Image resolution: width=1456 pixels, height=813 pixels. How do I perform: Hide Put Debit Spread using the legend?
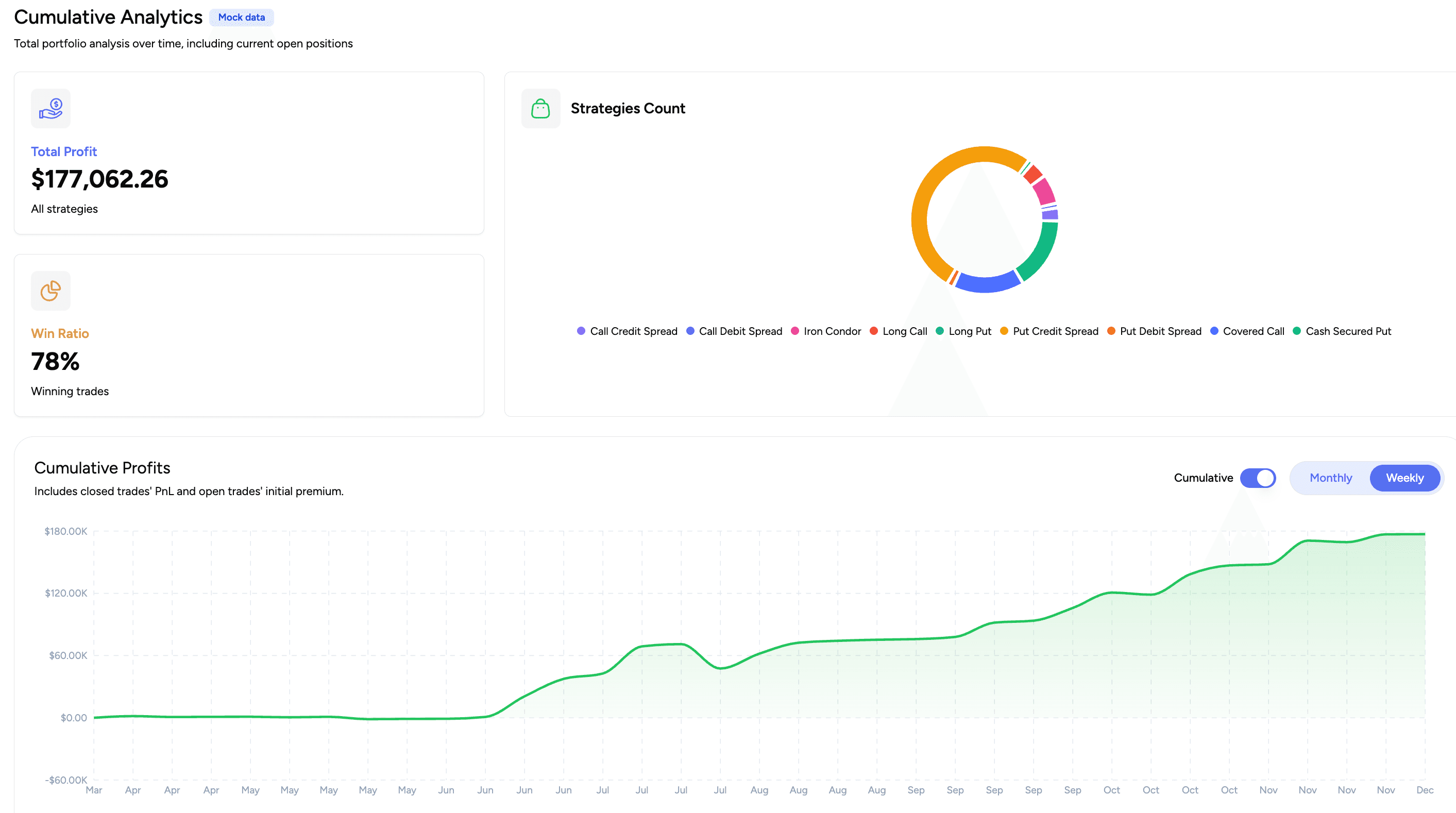point(1111,331)
